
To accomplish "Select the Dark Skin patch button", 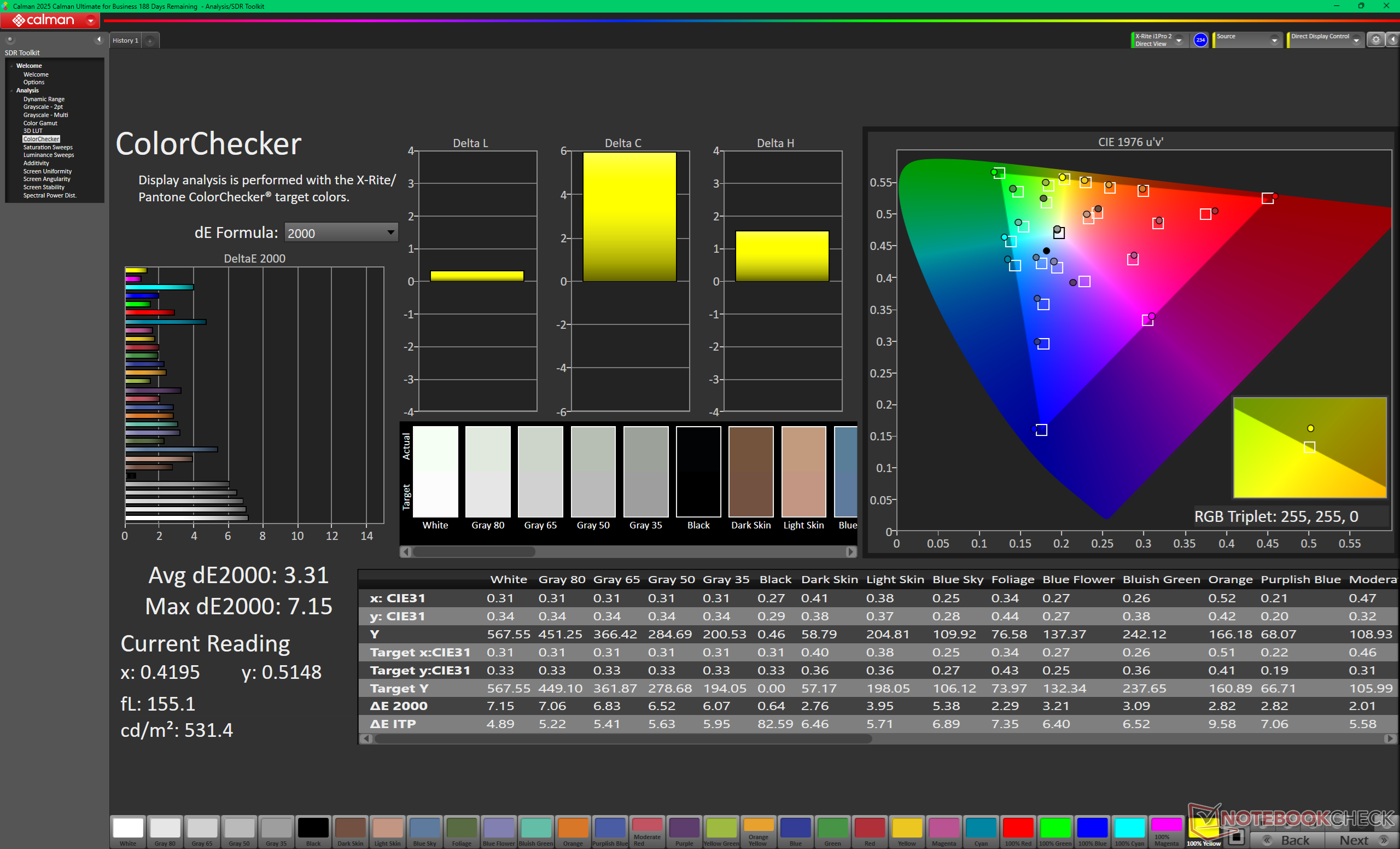I will point(350,831).
